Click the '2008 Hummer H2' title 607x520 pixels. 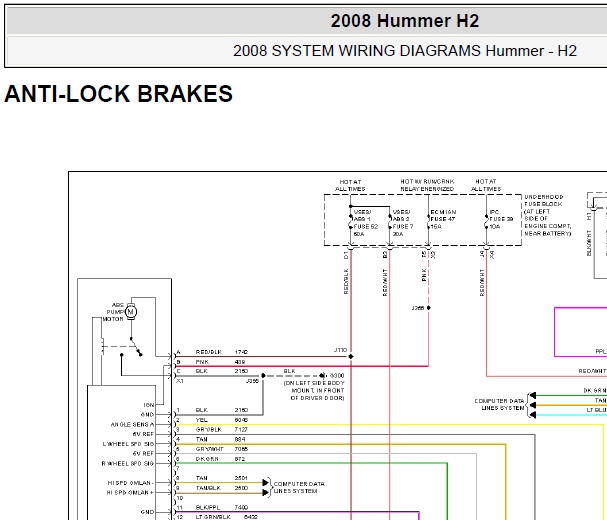tap(405, 21)
